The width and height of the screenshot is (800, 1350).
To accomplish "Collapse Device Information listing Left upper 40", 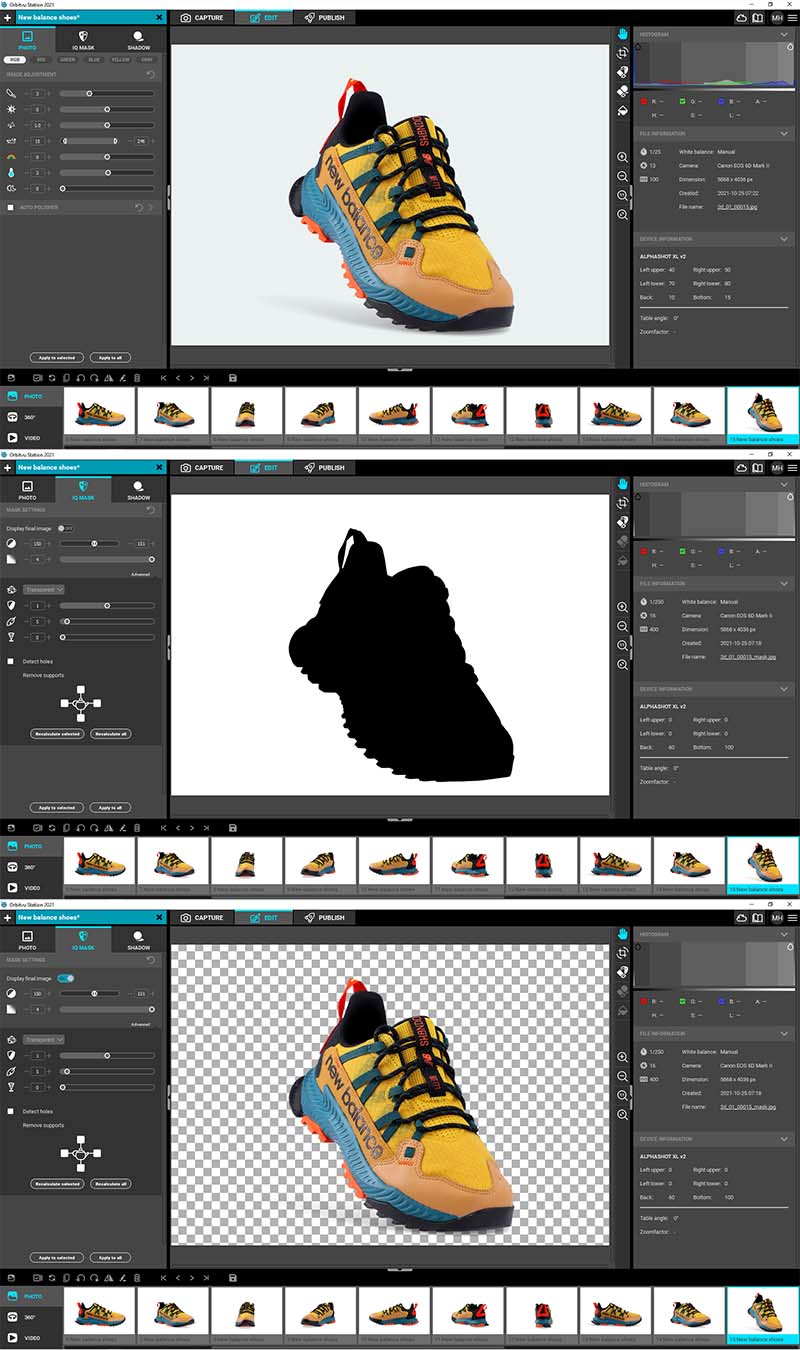I will tap(784, 239).
